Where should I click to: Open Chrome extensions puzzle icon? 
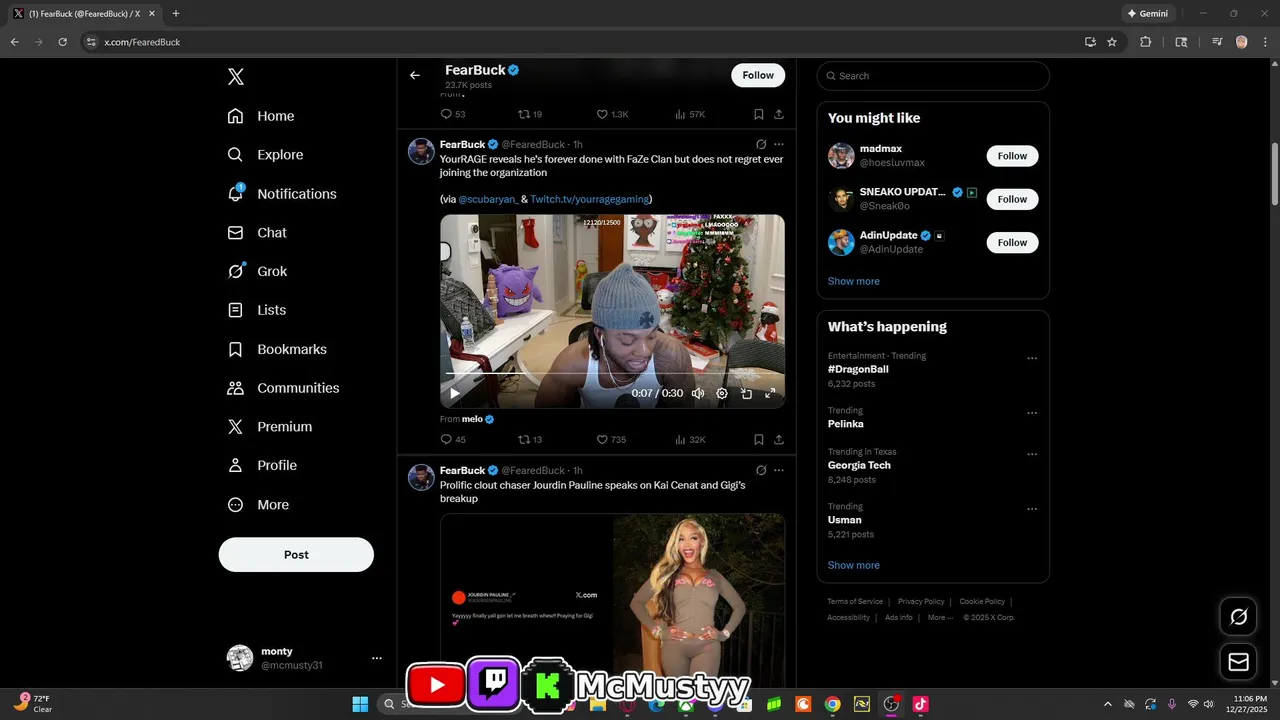tap(1146, 42)
